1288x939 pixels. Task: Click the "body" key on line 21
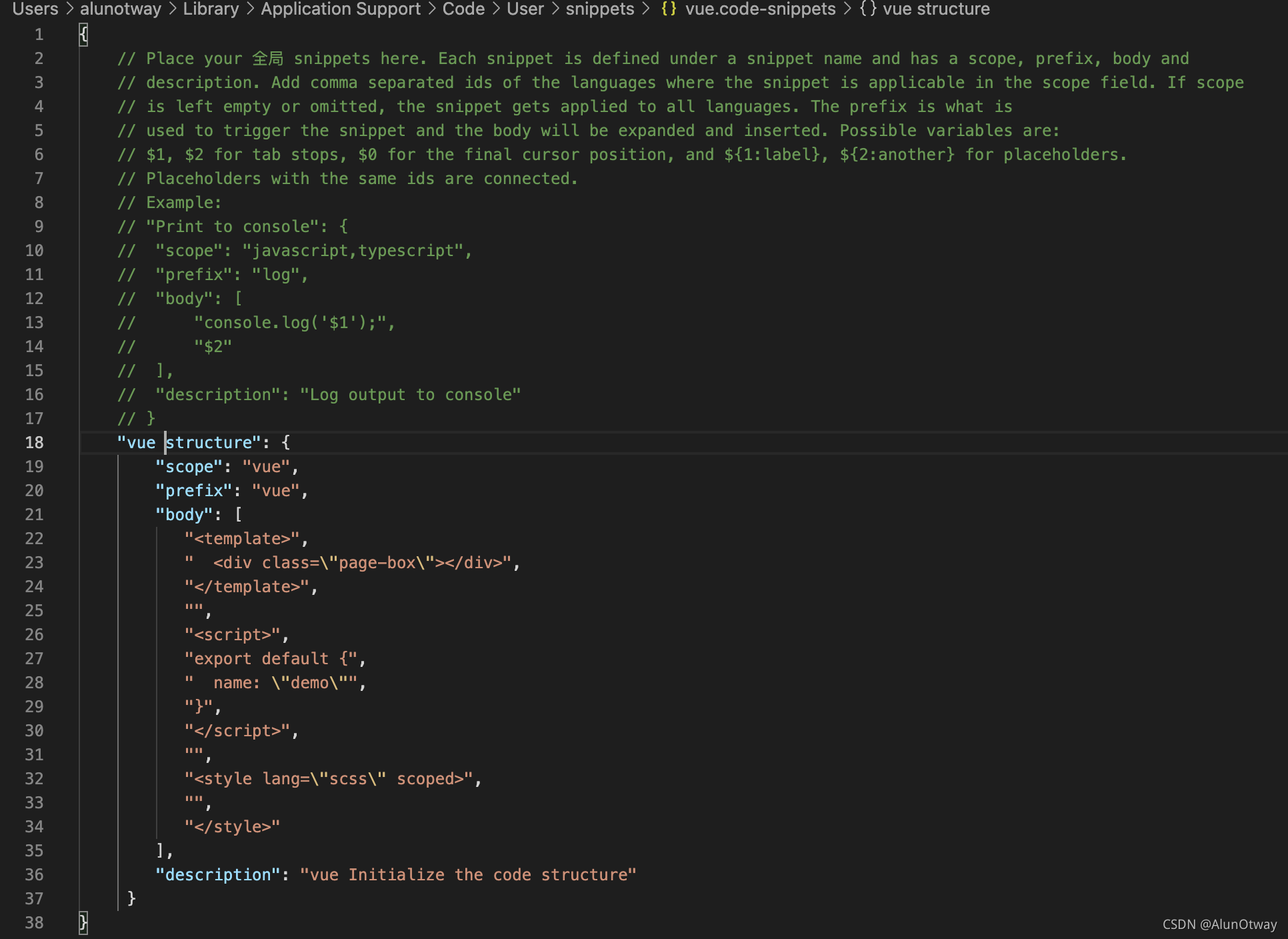[x=184, y=515]
